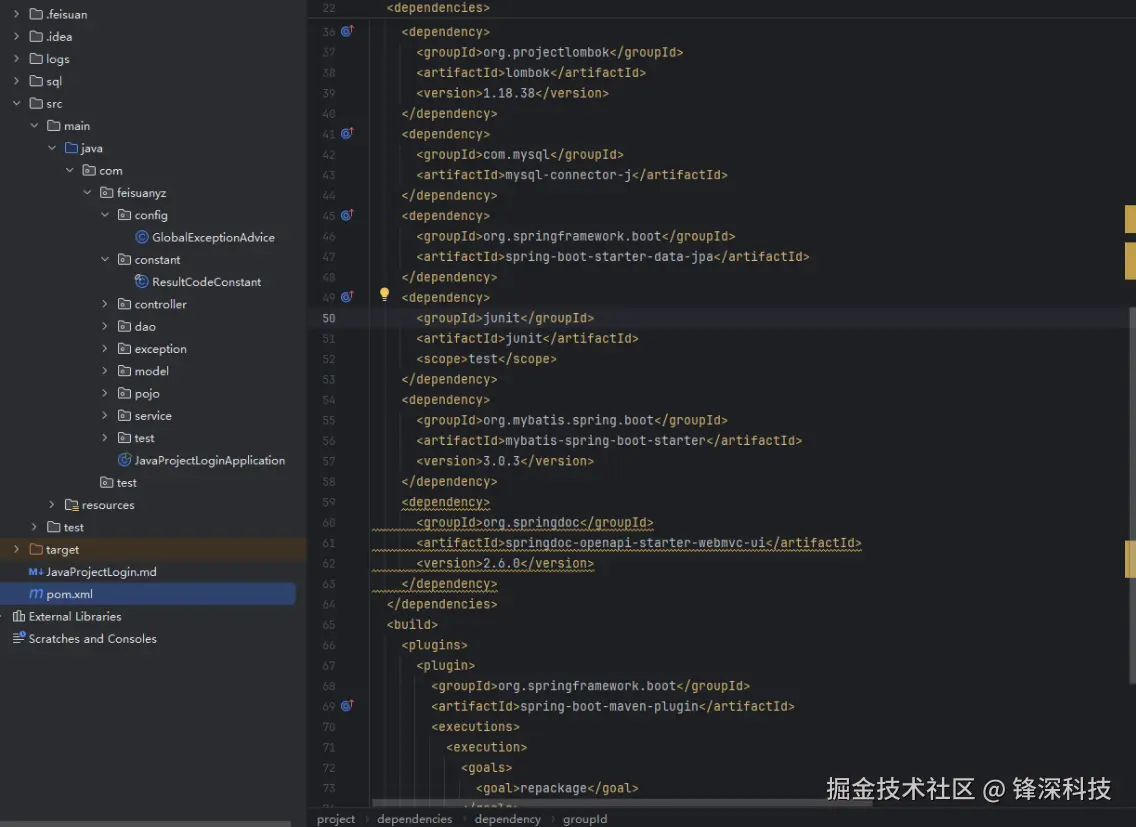Click the editor vertical scrollbar thumb
1136x827 pixels.
pos(1132,495)
